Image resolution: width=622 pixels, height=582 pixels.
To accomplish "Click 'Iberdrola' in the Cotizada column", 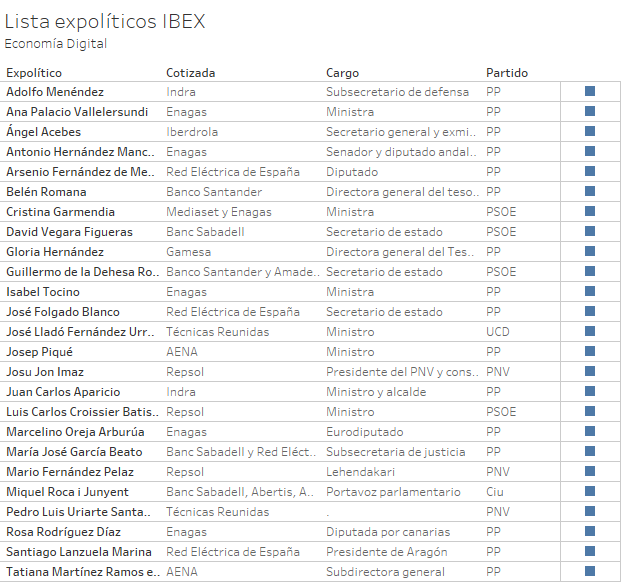I will coord(192,132).
